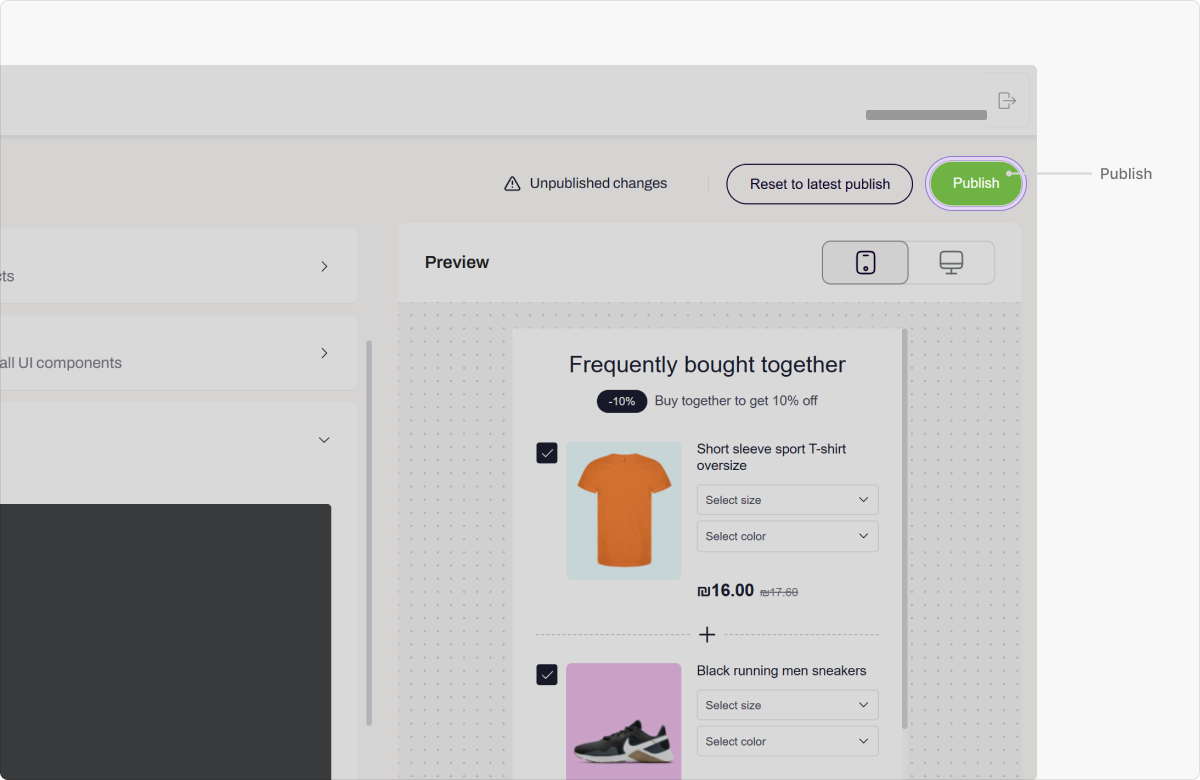Open sneakers Select color dropdown
Image resolution: width=1200 pixels, height=780 pixels.
(x=787, y=741)
